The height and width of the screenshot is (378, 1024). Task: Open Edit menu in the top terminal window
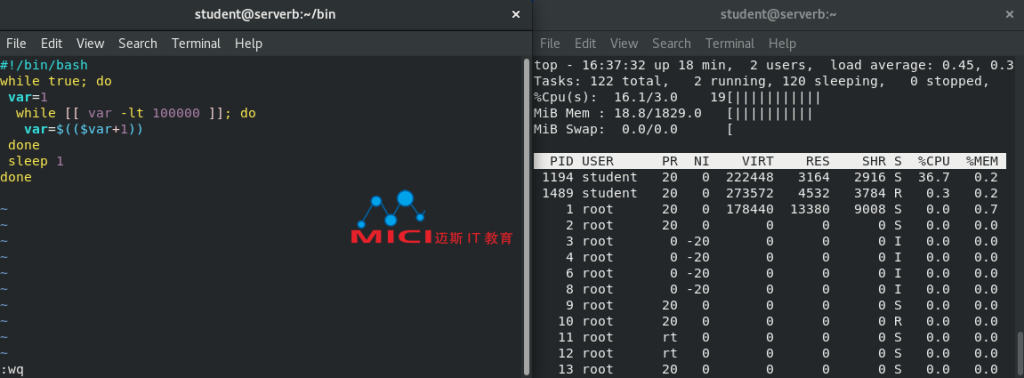point(585,44)
